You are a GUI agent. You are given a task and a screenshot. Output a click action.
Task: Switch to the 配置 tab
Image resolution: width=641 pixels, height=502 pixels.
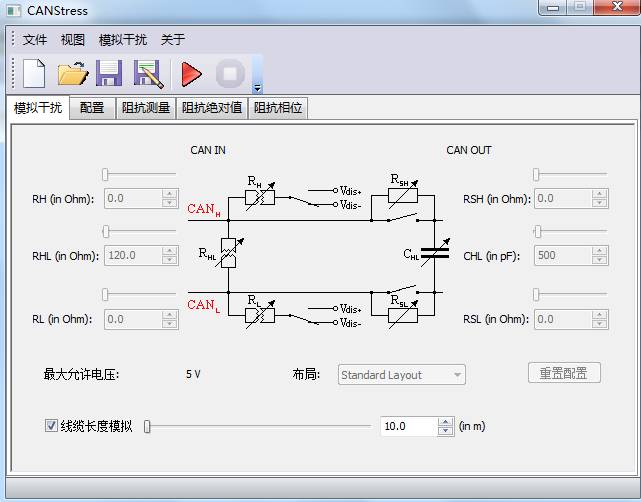point(92,108)
